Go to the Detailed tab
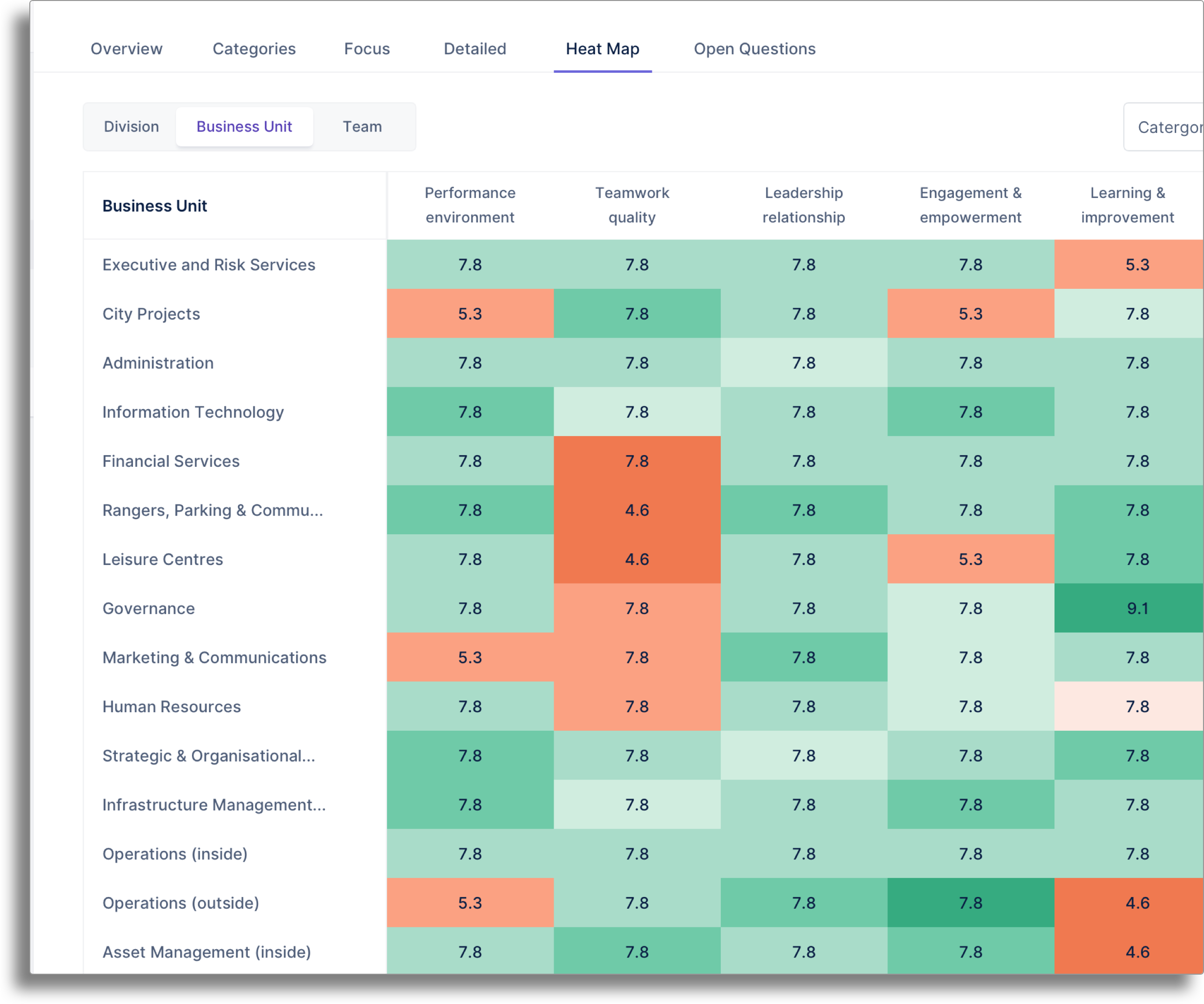The height and width of the screenshot is (1004, 1204). (x=475, y=49)
